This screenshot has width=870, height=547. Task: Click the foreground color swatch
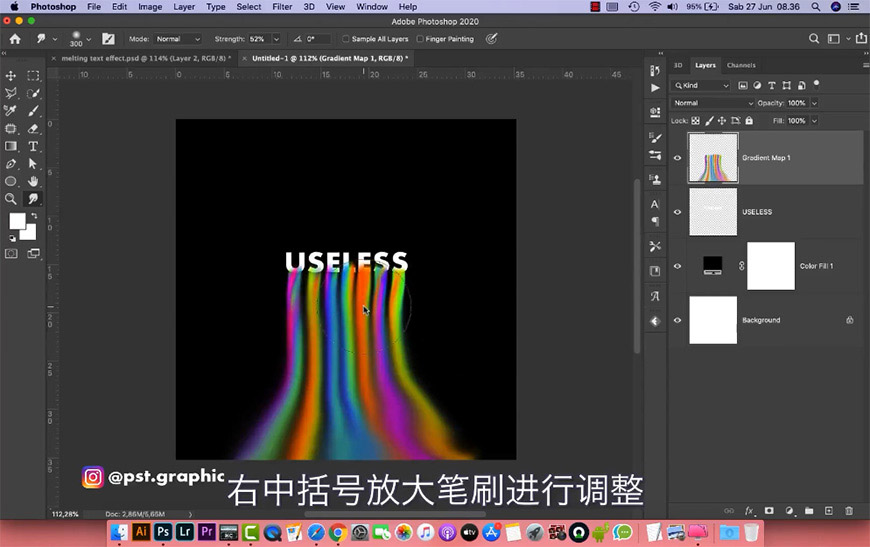[17, 221]
